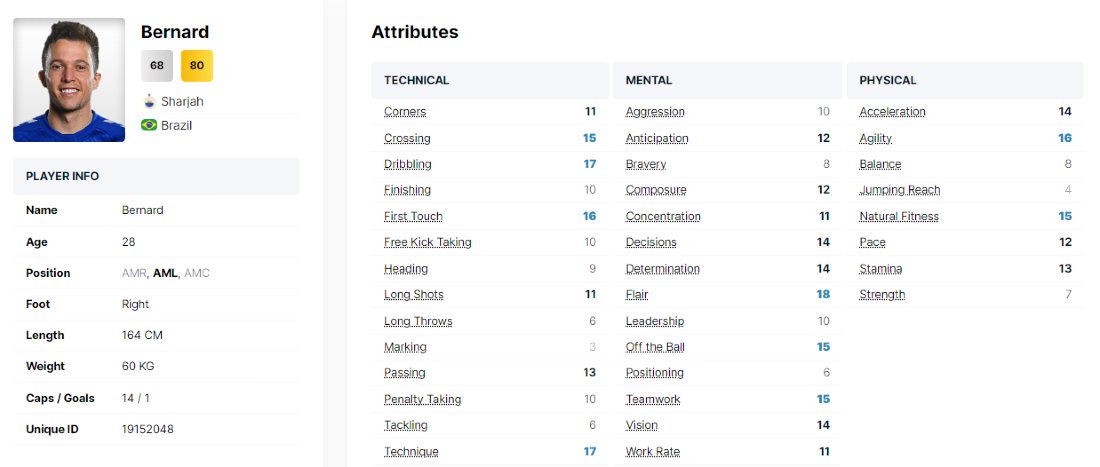1100x467 pixels.
Task: Click the MENTAL column header
Action: (x=649, y=80)
